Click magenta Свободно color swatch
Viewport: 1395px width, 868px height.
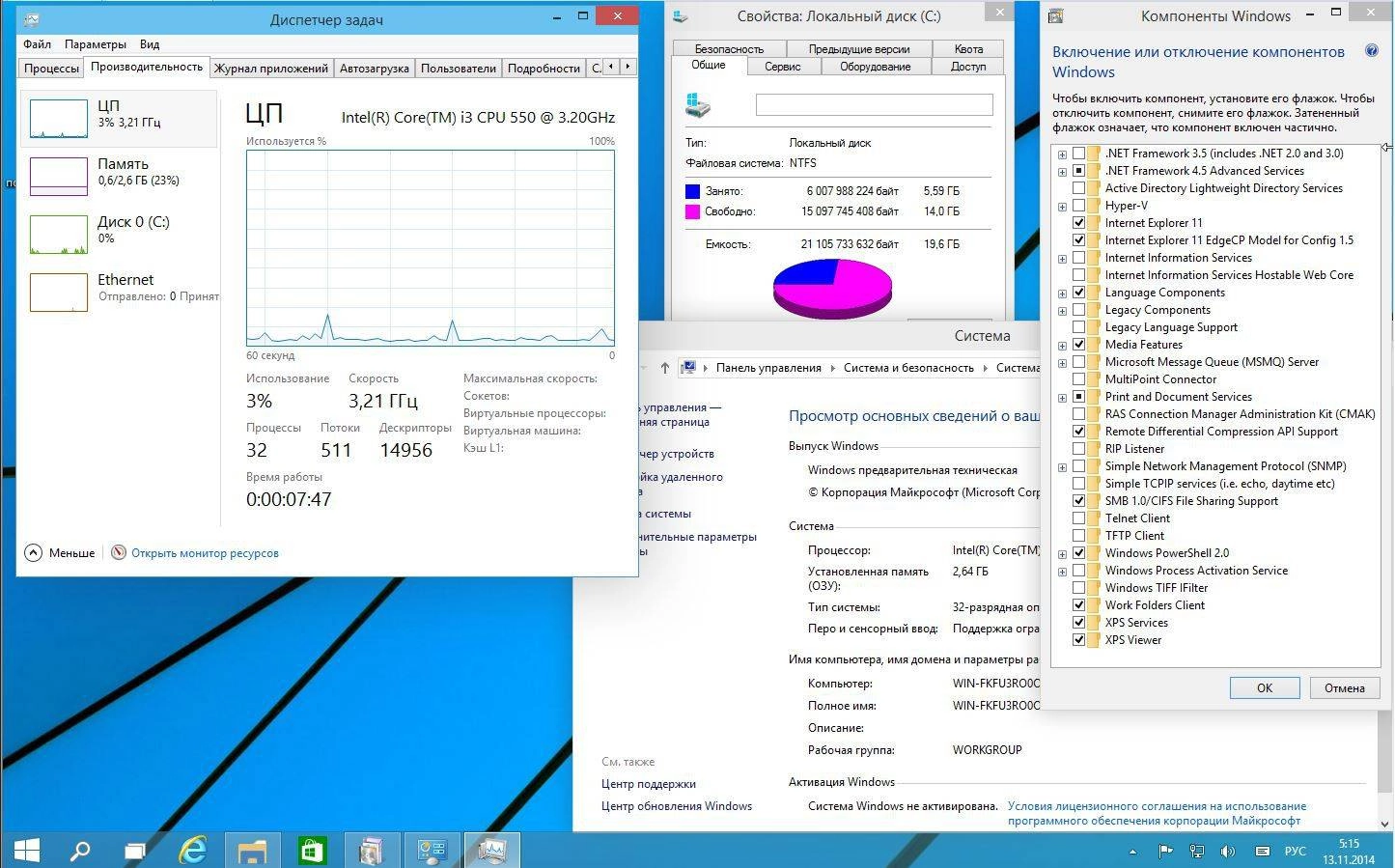(x=692, y=211)
